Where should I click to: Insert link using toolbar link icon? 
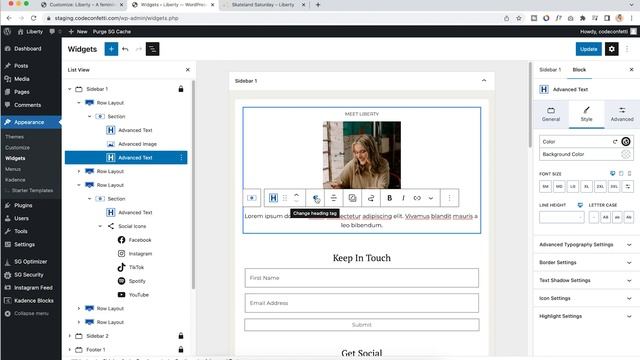point(417,198)
